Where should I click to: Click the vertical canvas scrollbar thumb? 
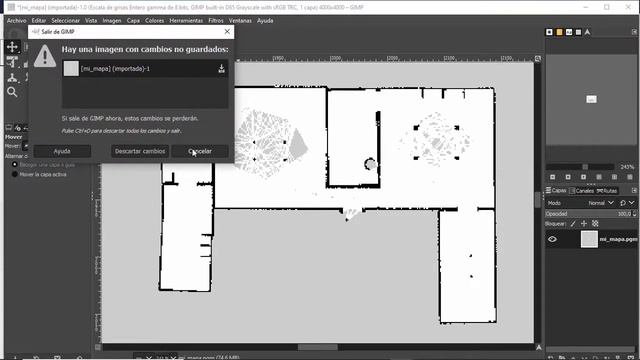coord(538,200)
